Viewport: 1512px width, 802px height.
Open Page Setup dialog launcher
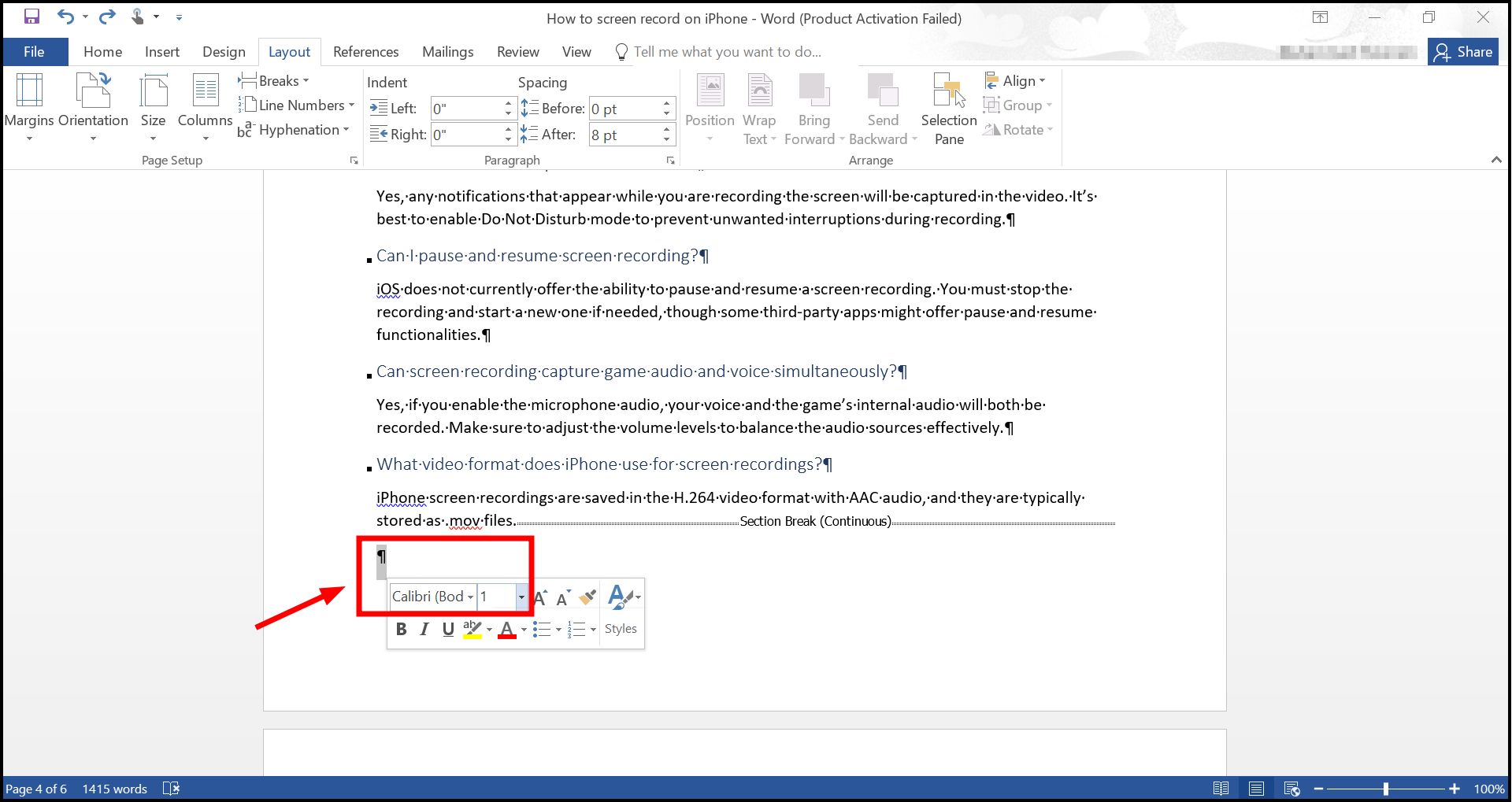pos(354,161)
